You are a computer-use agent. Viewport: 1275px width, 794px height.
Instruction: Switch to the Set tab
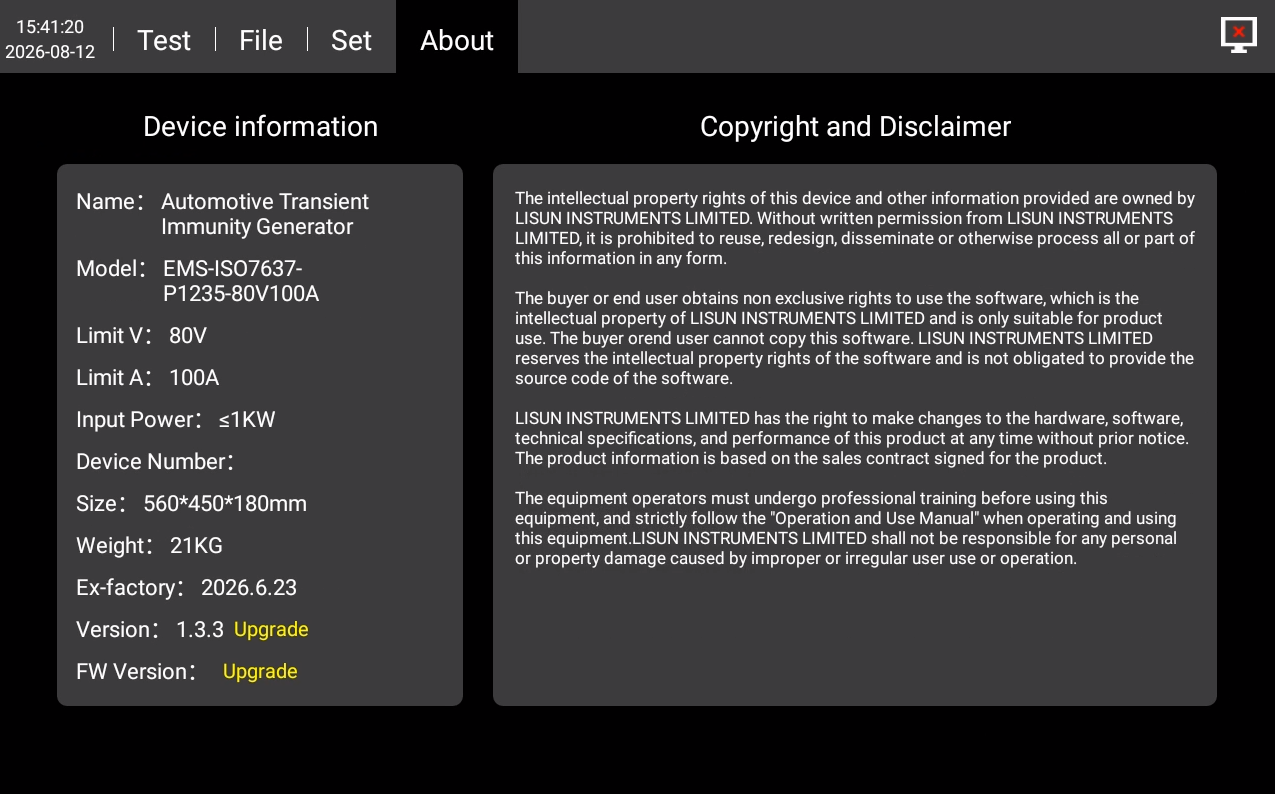(x=351, y=40)
